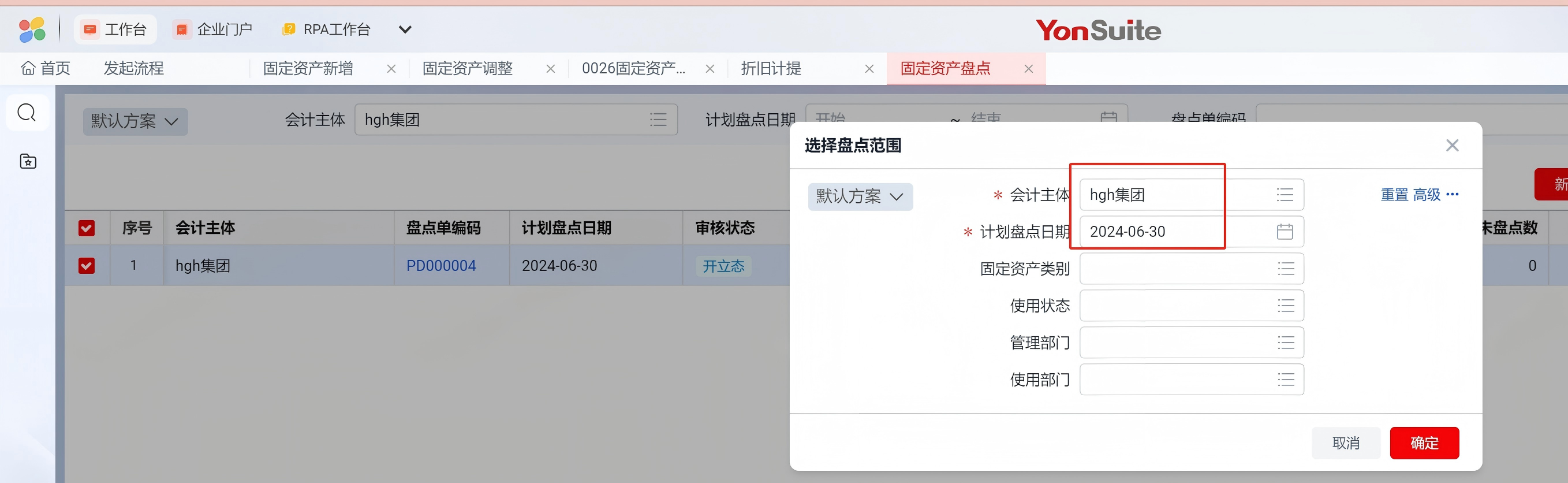Open the favorites folder icon in sidebar

pos(28,161)
